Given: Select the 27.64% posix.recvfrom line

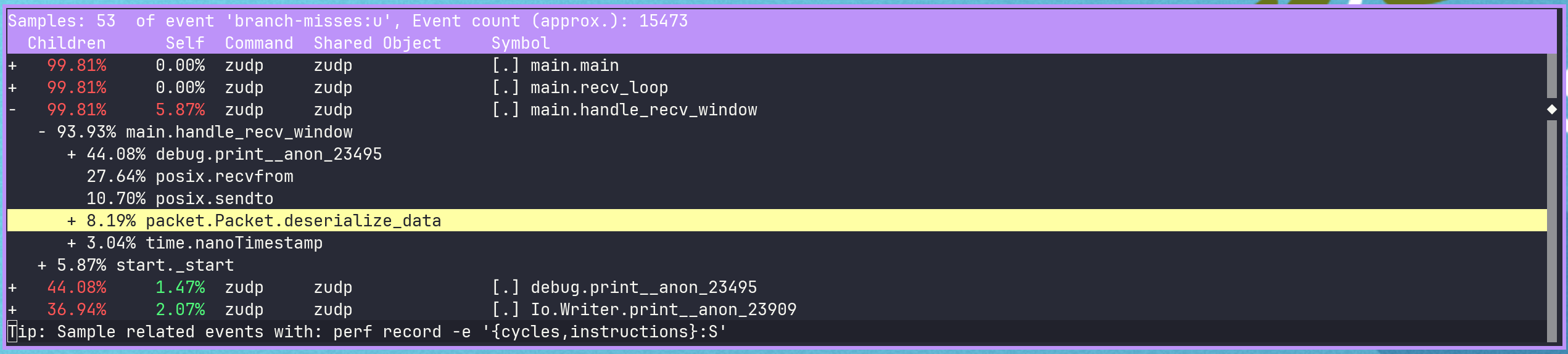Looking at the screenshot, I should [x=190, y=176].
